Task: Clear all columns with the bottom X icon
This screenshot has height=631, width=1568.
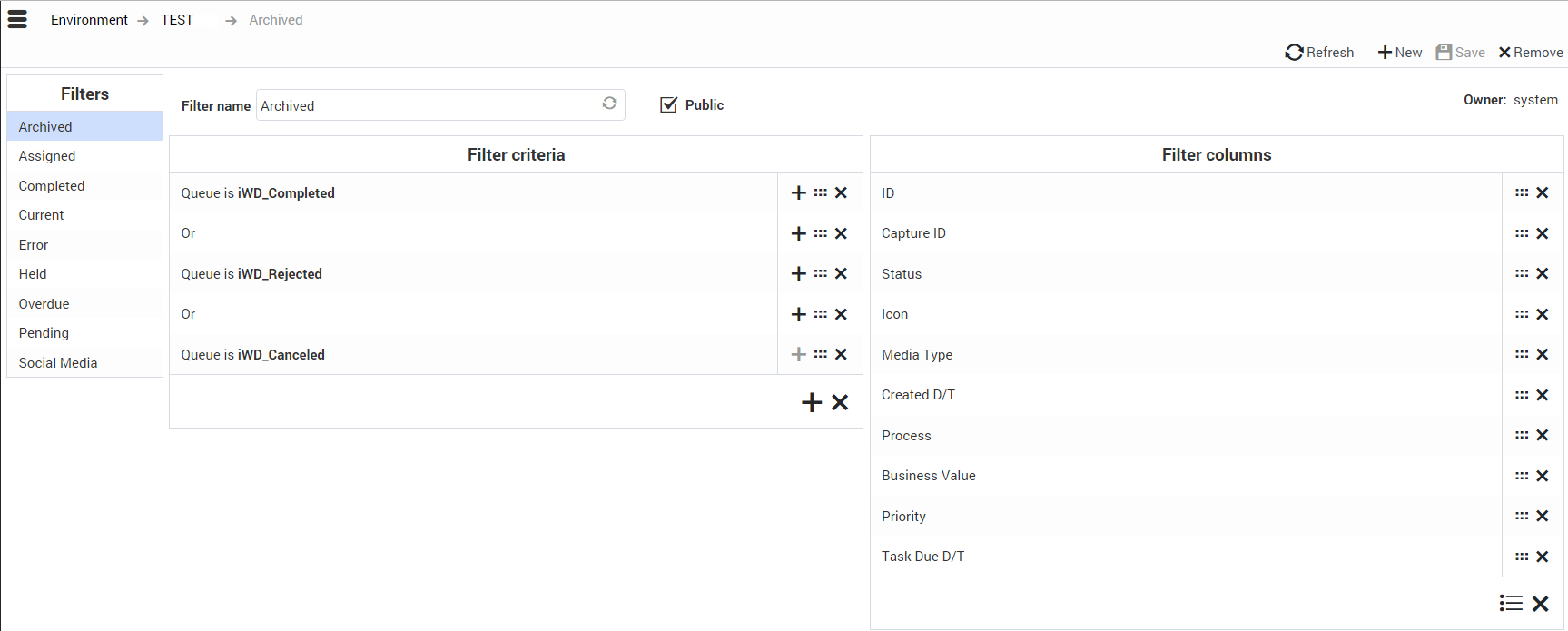Action: pyautogui.click(x=1540, y=603)
